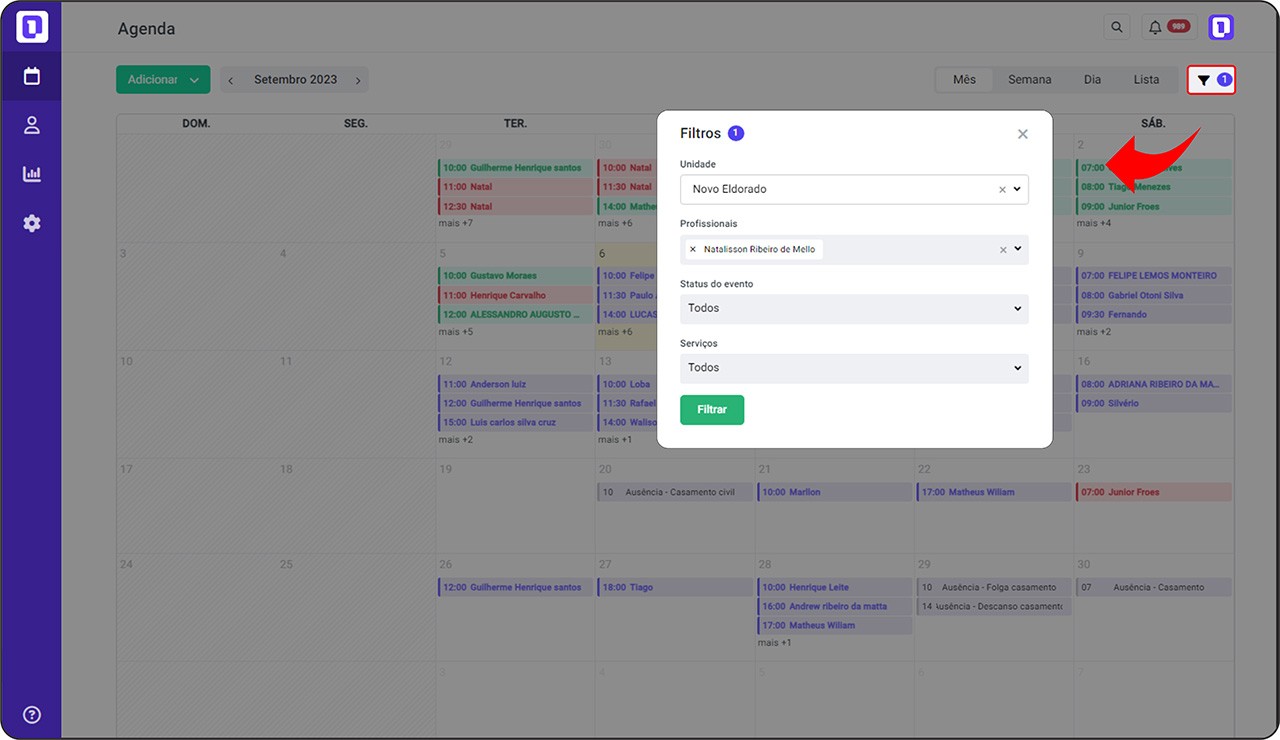Open the reports bar chart icon

[32, 174]
